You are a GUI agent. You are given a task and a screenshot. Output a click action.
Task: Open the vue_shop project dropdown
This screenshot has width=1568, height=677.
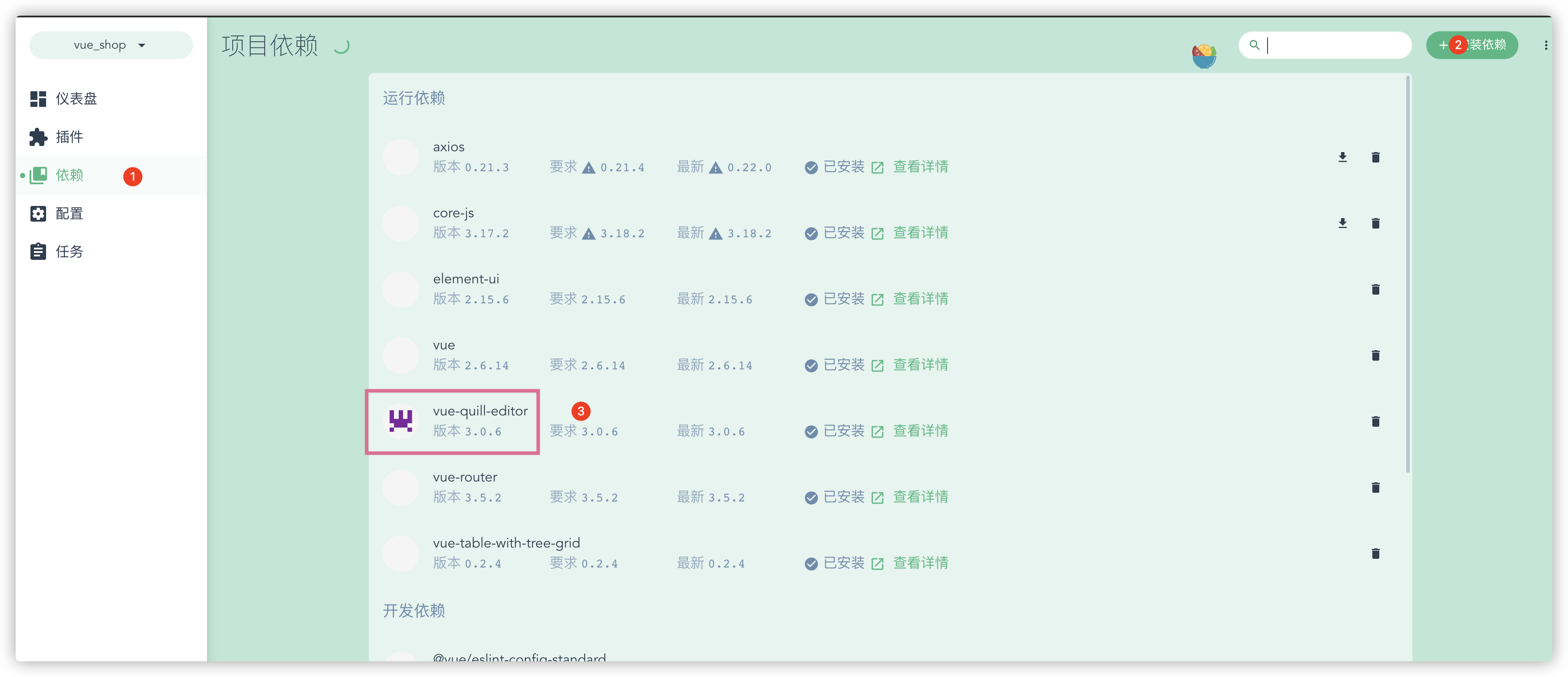click(111, 45)
